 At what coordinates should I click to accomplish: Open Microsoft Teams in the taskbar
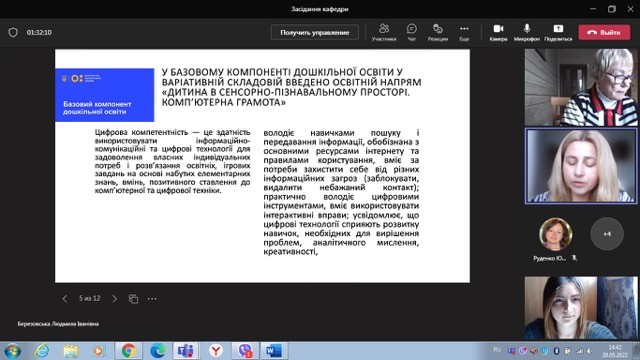tap(186, 351)
